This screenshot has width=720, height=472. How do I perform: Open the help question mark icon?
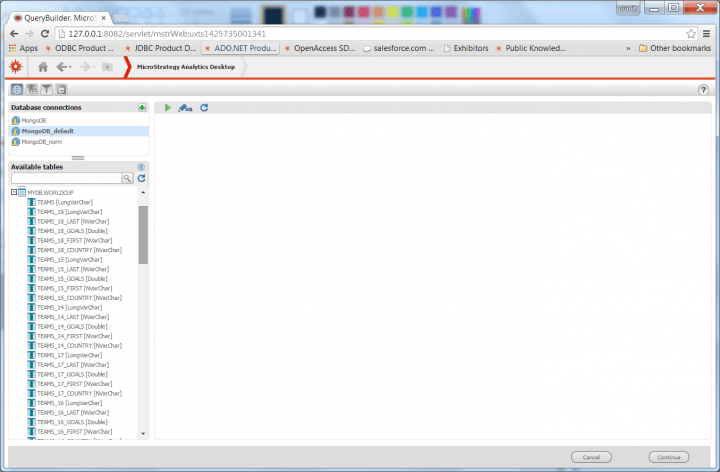703,90
